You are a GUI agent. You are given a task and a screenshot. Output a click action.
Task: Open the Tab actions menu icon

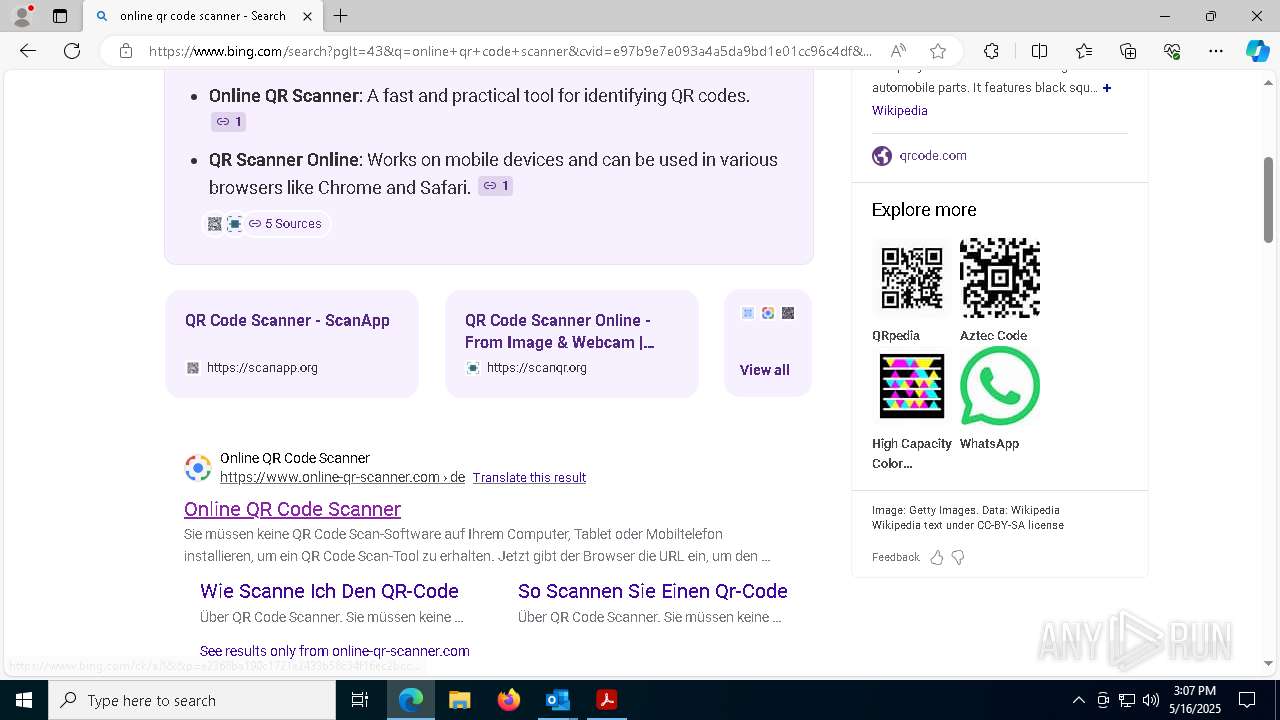tap(60, 16)
